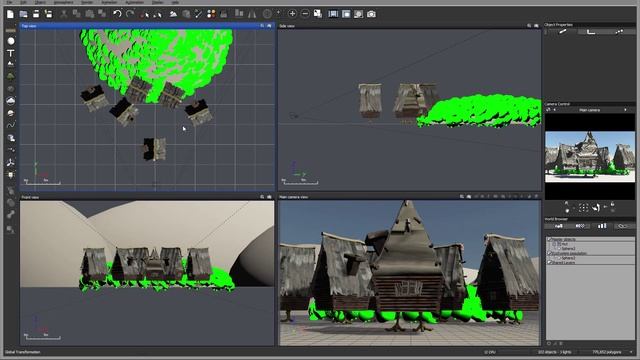640x360 pixels.
Task: Click the first icon at World Browser bottom
Action: point(549,343)
